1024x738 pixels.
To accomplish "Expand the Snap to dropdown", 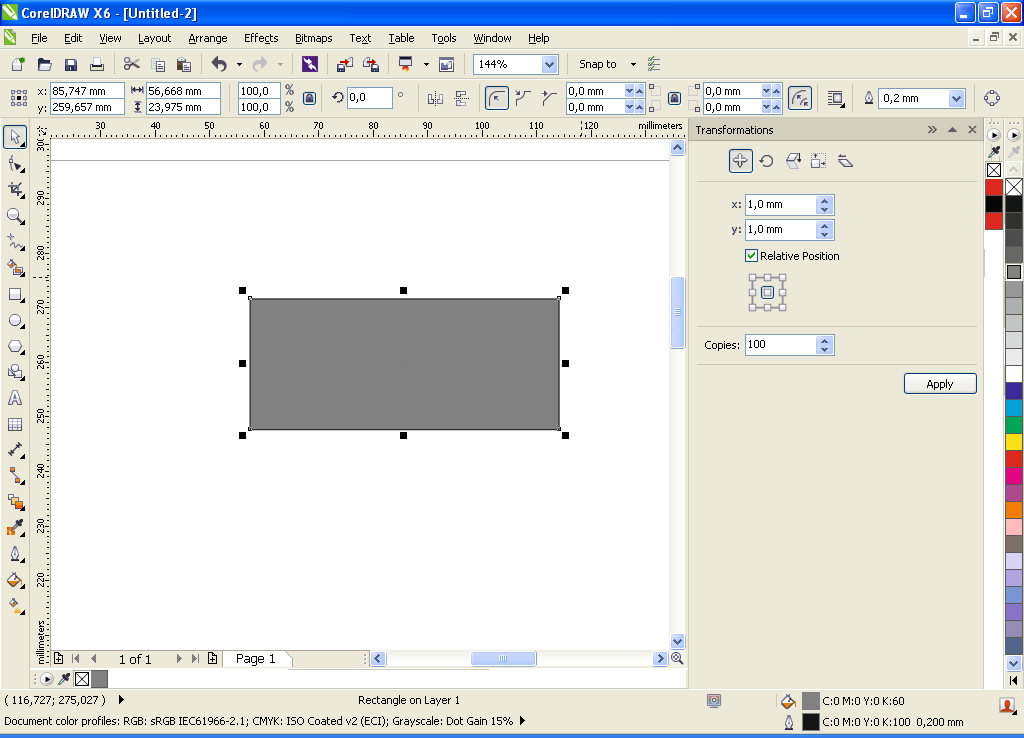I will point(633,64).
